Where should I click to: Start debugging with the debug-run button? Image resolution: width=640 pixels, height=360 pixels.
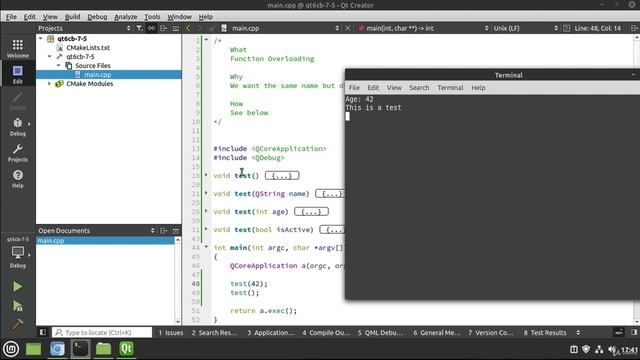click(18, 306)
